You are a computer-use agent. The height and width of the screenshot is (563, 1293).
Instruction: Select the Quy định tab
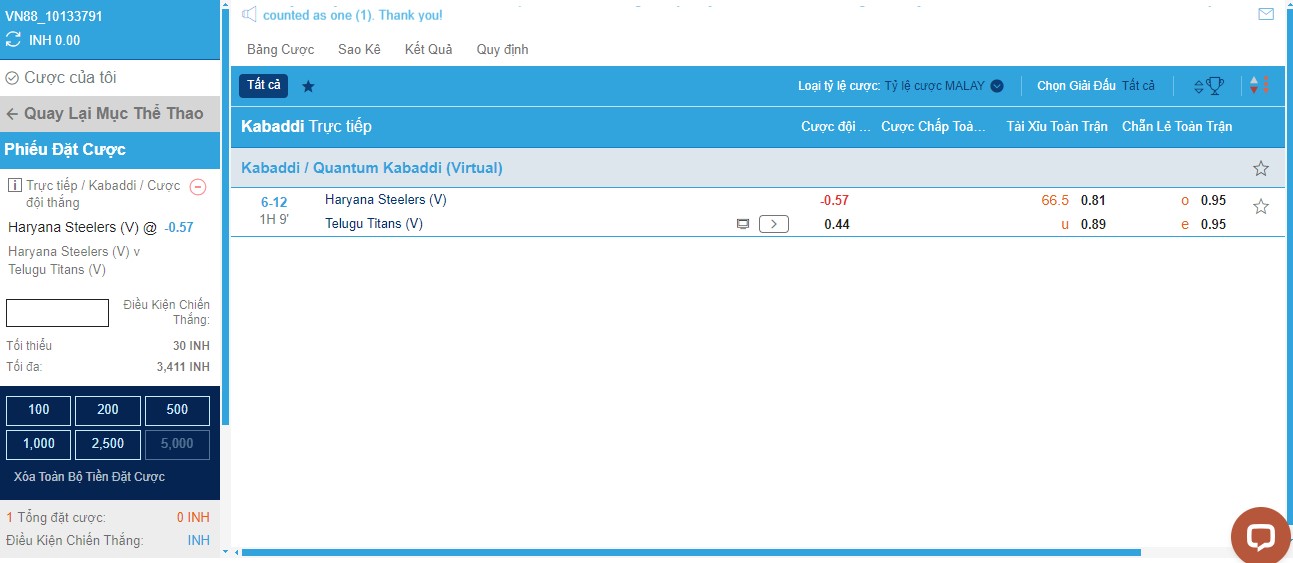502,49
